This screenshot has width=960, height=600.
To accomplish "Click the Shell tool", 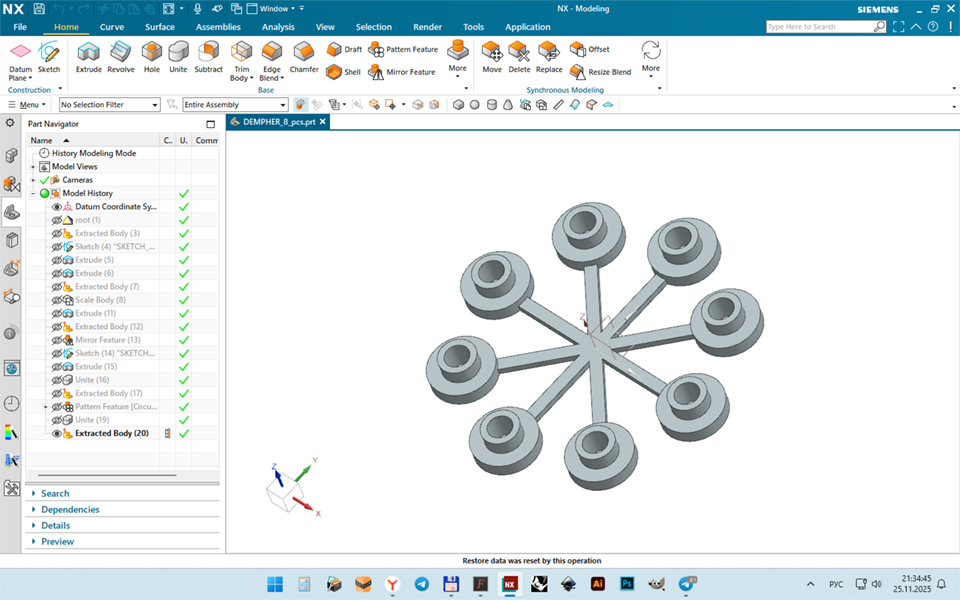I will [343, 72].
